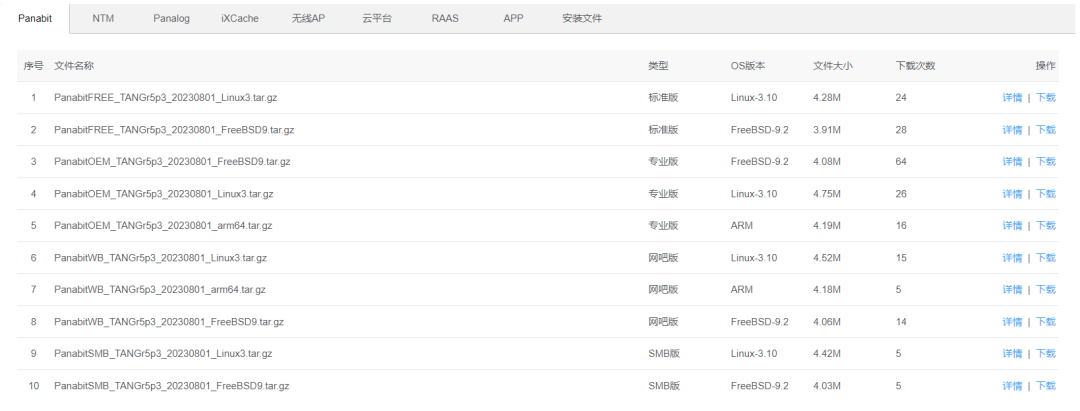The image size is (1080, 411).
Task: Click download count 64 cell
Action: click(901, 162)
